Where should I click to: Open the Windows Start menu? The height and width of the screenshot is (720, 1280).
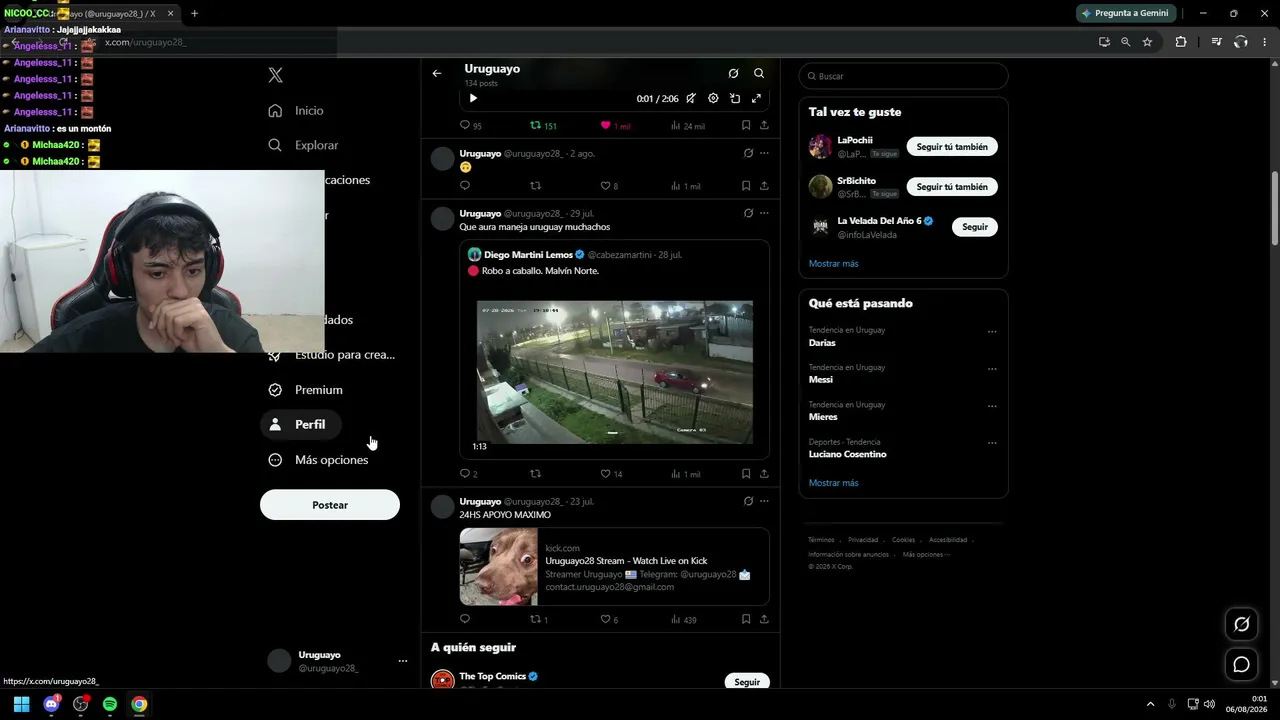click(21, 704)
